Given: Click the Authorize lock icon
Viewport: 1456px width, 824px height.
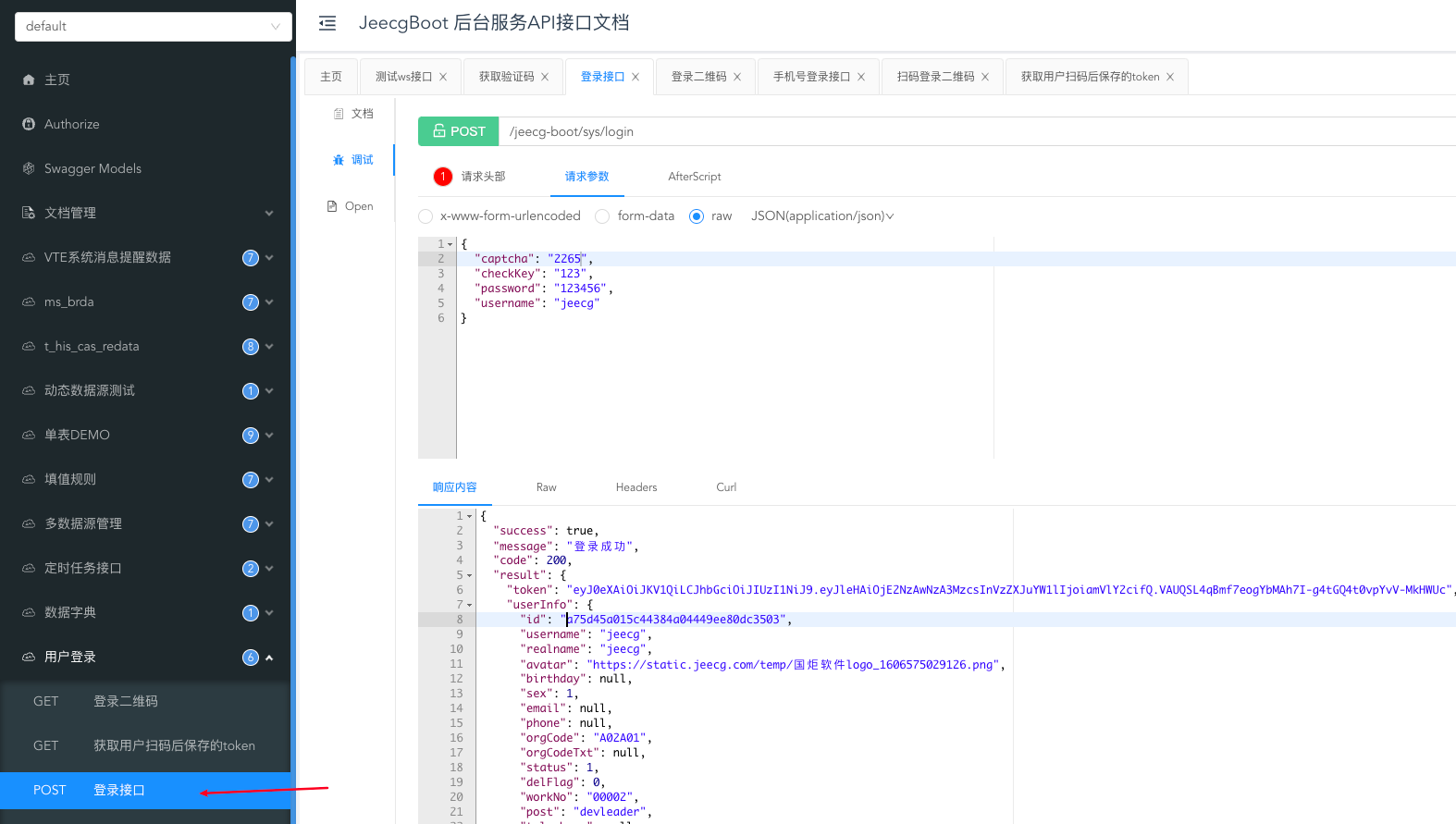Looking at the screenshot, I should (29, 124).
